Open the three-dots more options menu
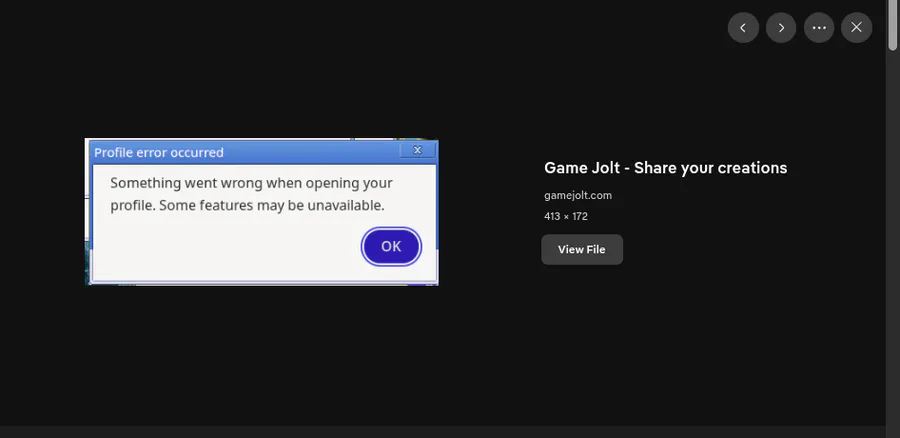900x438 pixels. point(819,28)
